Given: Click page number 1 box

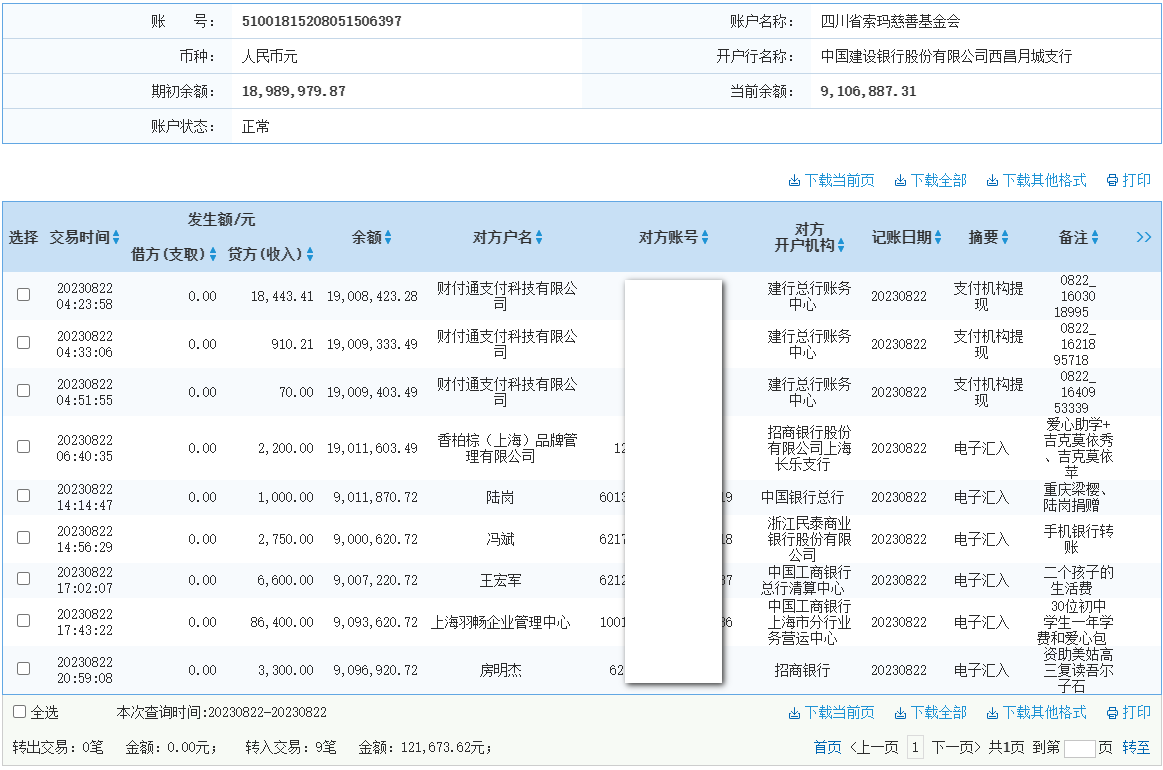Looking at the screenshot, I should 915,748.
